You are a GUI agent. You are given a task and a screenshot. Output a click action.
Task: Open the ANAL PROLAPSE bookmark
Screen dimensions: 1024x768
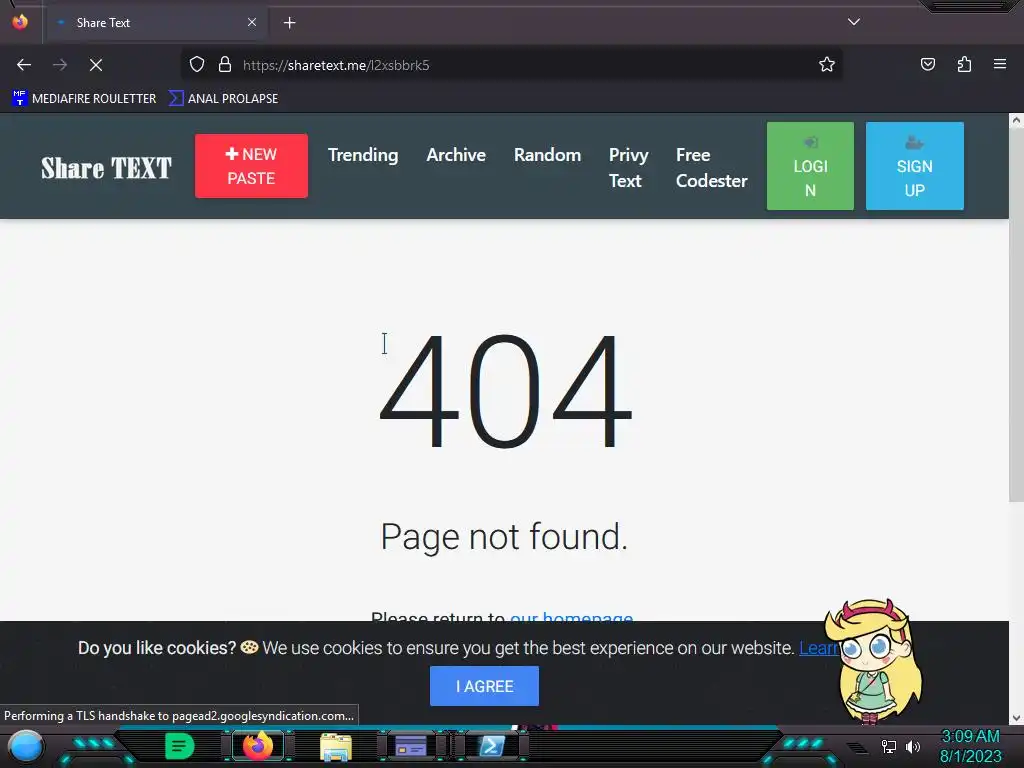pyautogui.click(x=223, y=99)
